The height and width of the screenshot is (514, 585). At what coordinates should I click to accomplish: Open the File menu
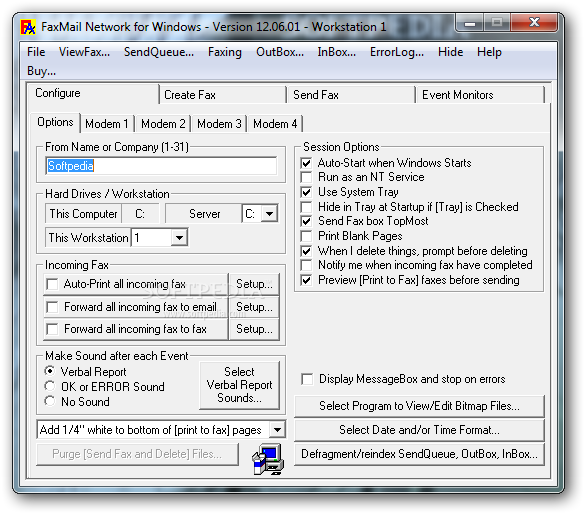coord(36,52)
